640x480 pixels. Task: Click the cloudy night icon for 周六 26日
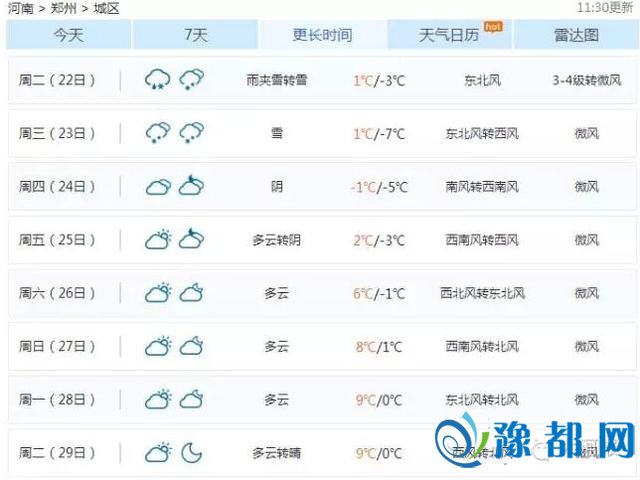pos(192,293)
